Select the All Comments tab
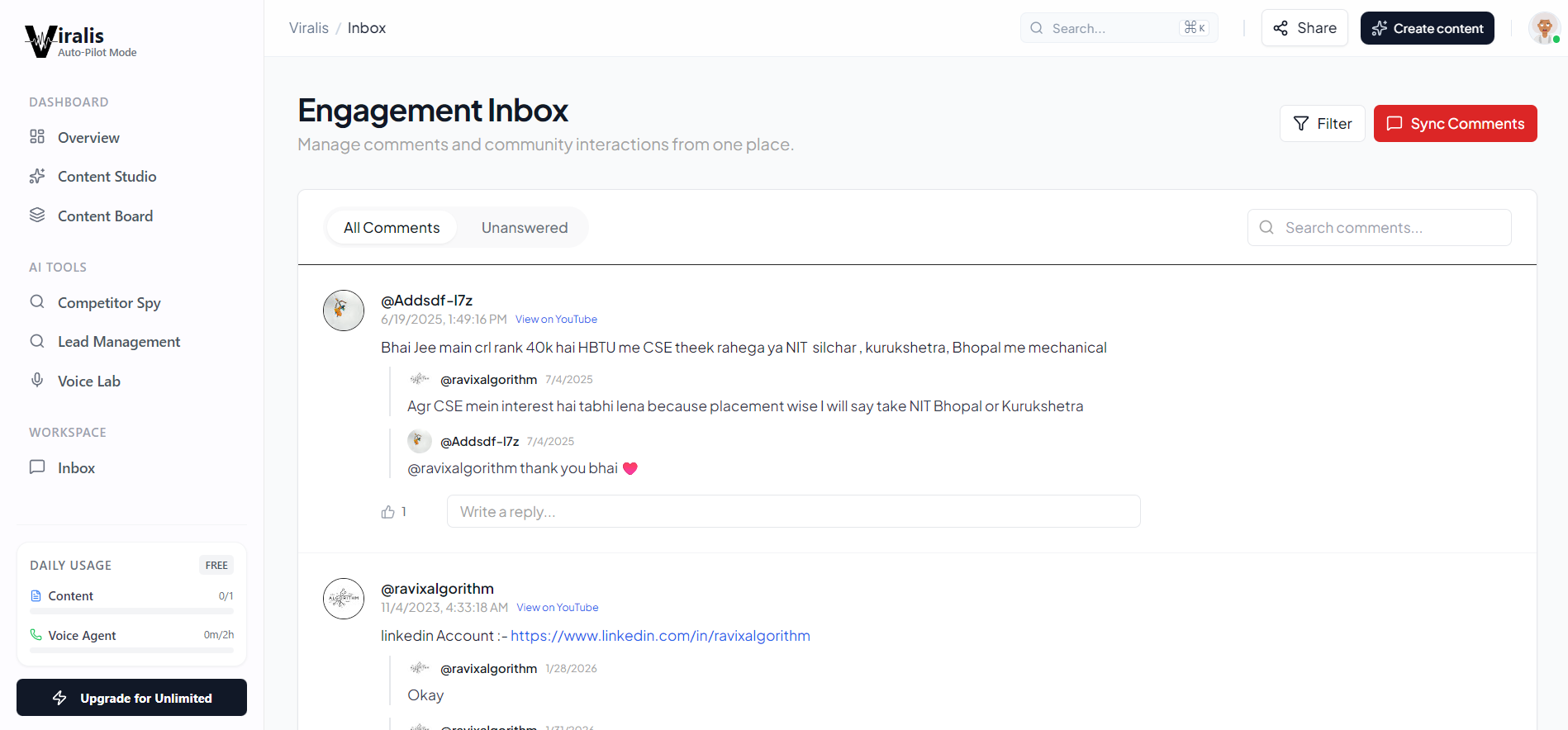The width and height of the screenshot is (1568, 730). pyautogui.click(x=392, y=227)
